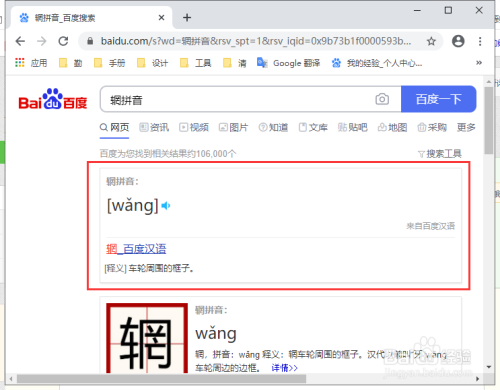Viewport: 500px width, 390px height.
Task: Select the 网页 results tab
Action: point(114,127)
